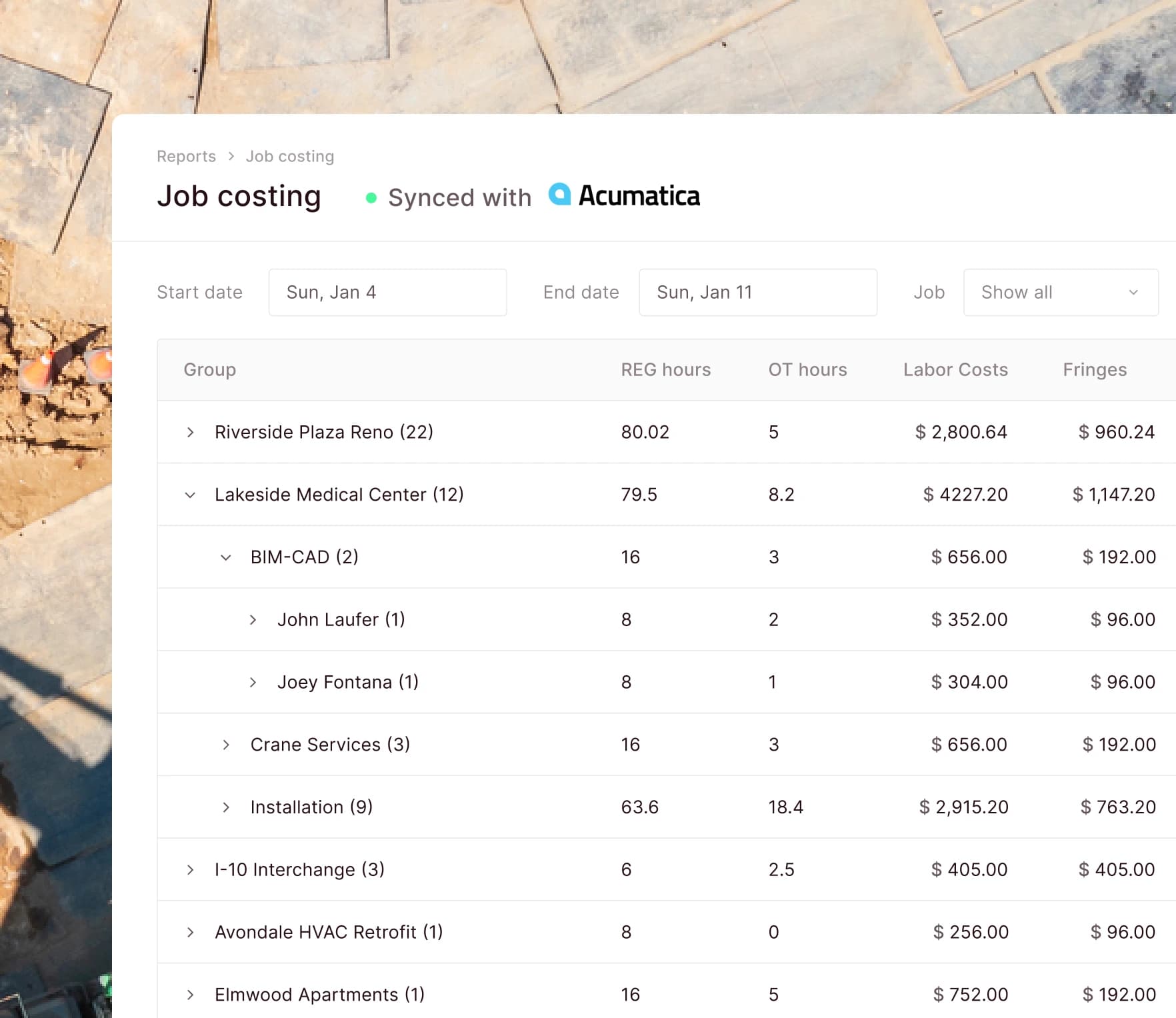This screenshot has height=1018, width=1176.
Task: Open the End date field showing Sun, Jan 11
Action: coord(757,292)
